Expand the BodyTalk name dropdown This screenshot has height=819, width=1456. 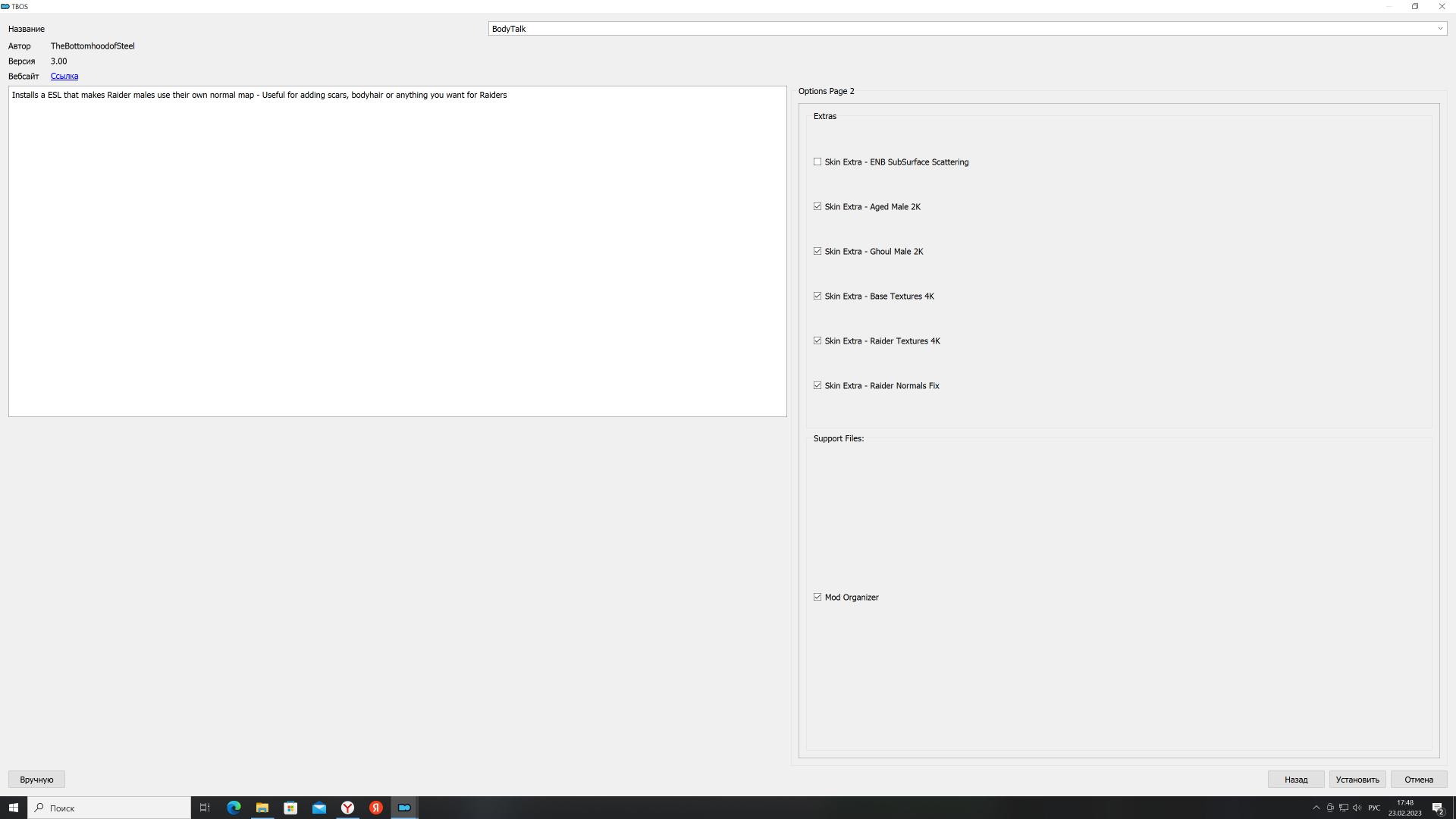click(1439, 29)
